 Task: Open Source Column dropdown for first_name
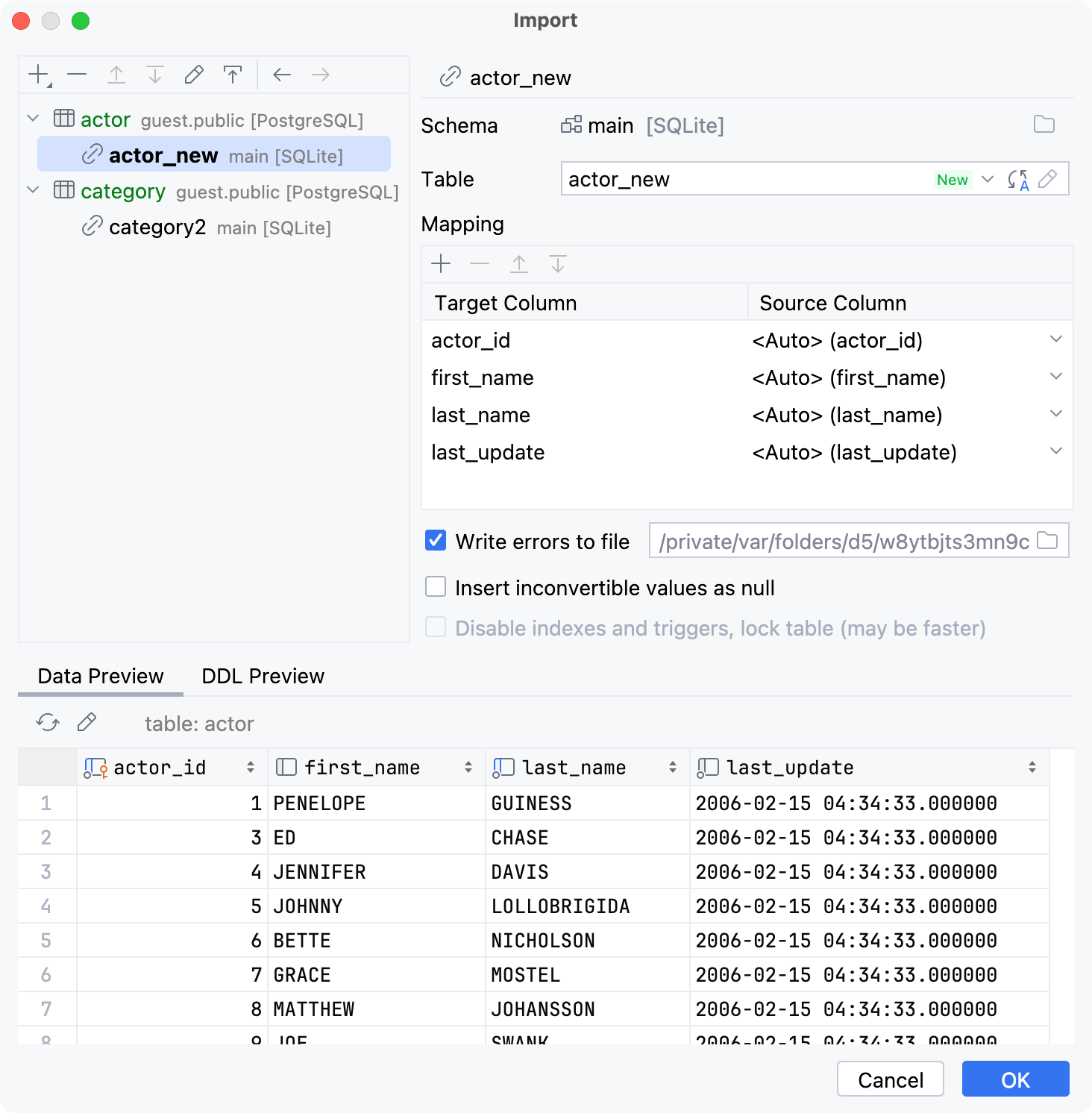tap(1055, 377)
